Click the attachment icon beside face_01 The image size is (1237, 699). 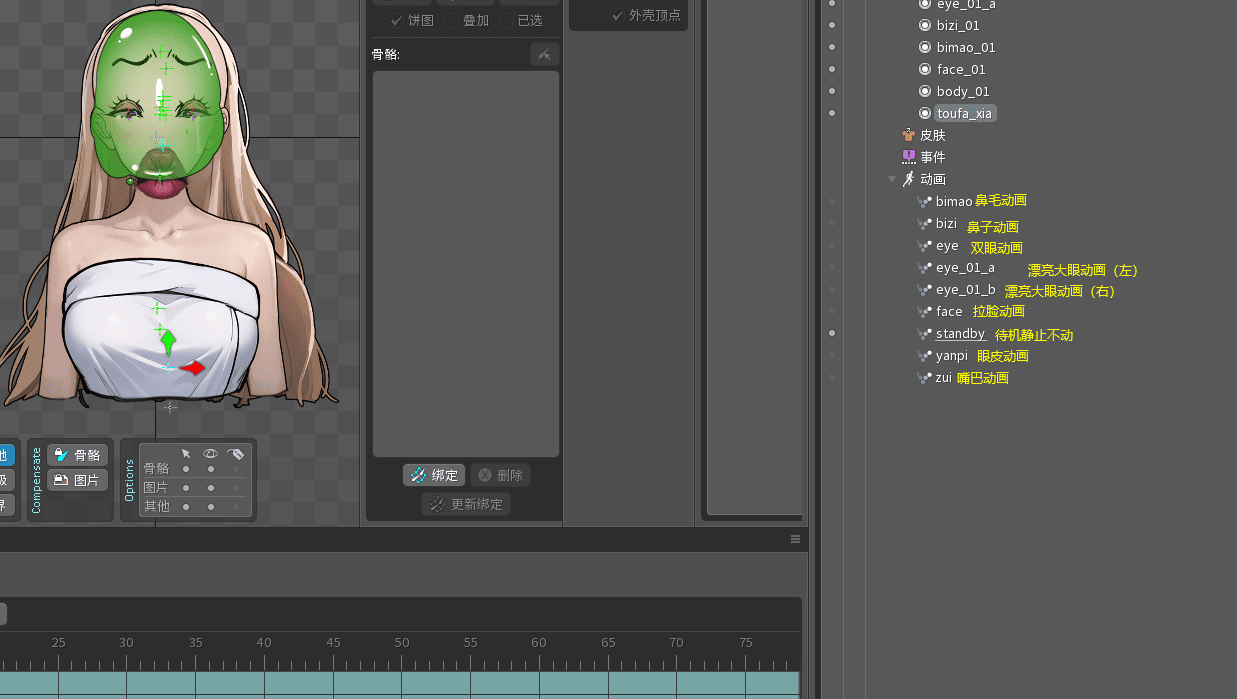coord(925,69)
